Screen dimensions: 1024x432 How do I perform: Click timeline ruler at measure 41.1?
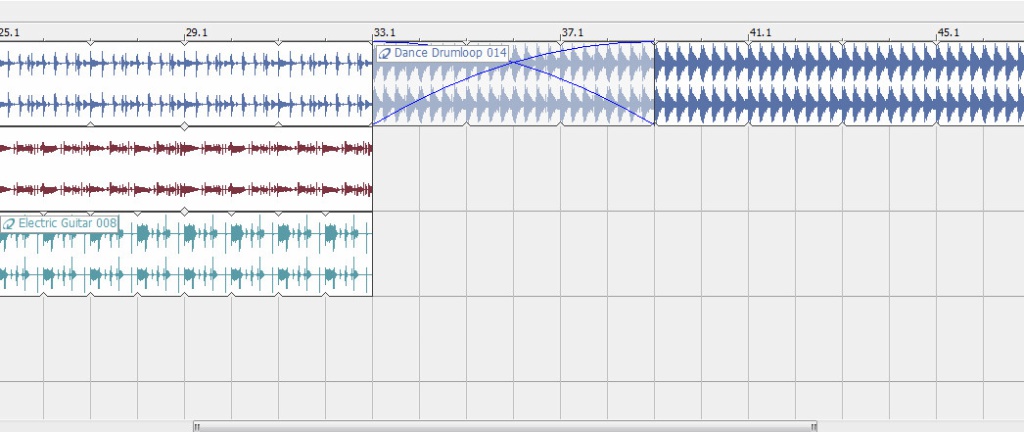(761, 32)
